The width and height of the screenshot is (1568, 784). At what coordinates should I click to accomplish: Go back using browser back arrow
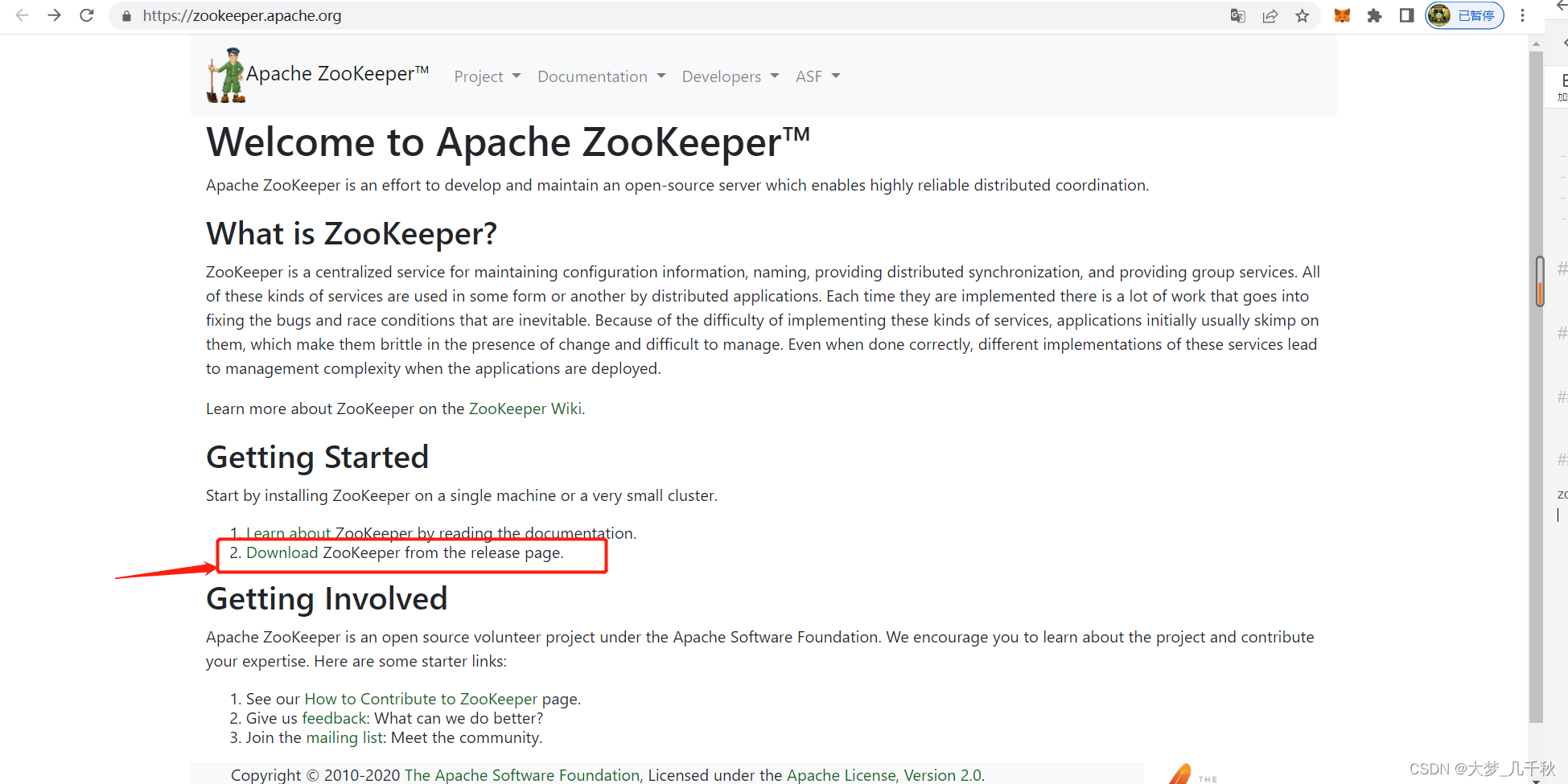click(x=22, y=15)
